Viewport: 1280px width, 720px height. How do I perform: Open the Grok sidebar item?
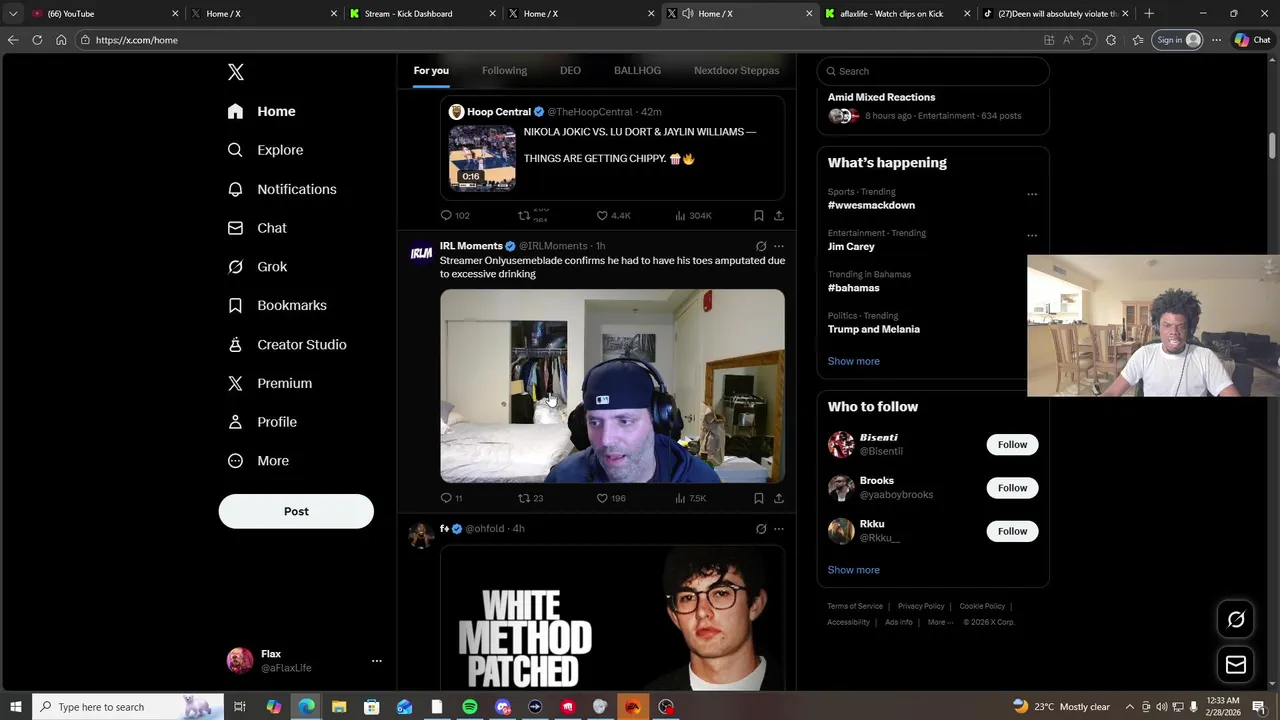(x=258, y=267)
